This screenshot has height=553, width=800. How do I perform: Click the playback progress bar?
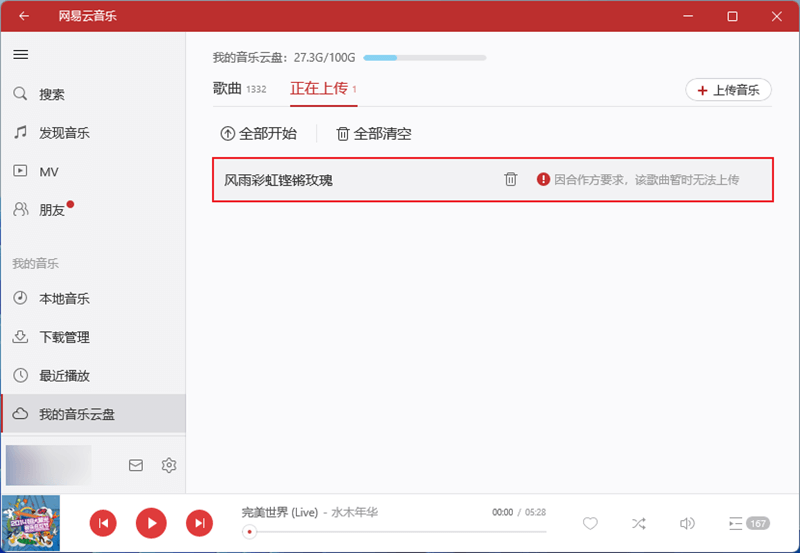coord(395,532)
